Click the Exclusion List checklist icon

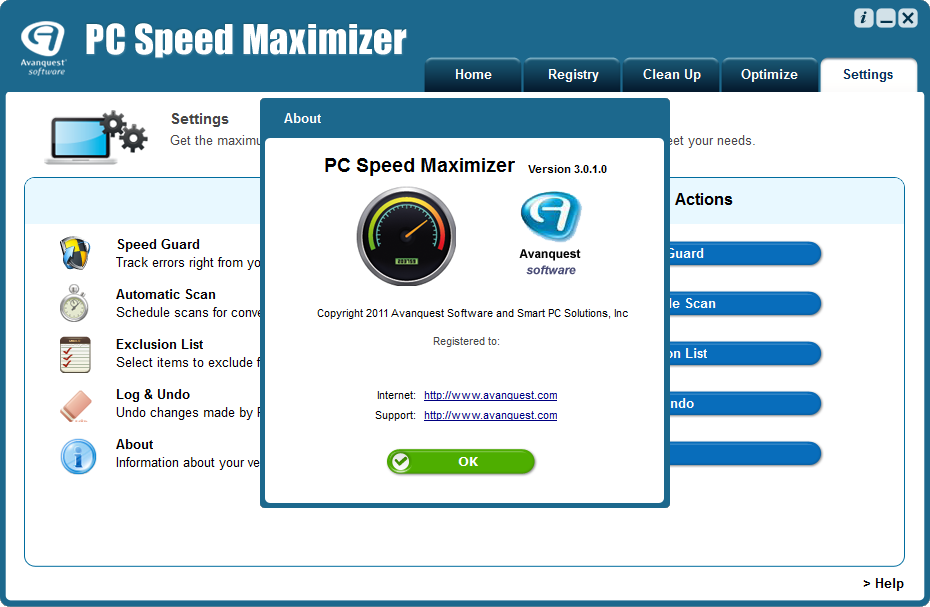tap(75, 354)
